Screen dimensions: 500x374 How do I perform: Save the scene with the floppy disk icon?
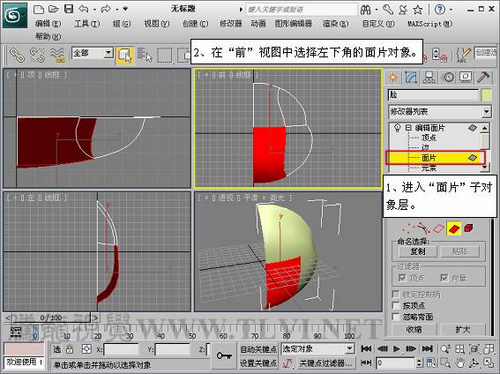point(69,9)
